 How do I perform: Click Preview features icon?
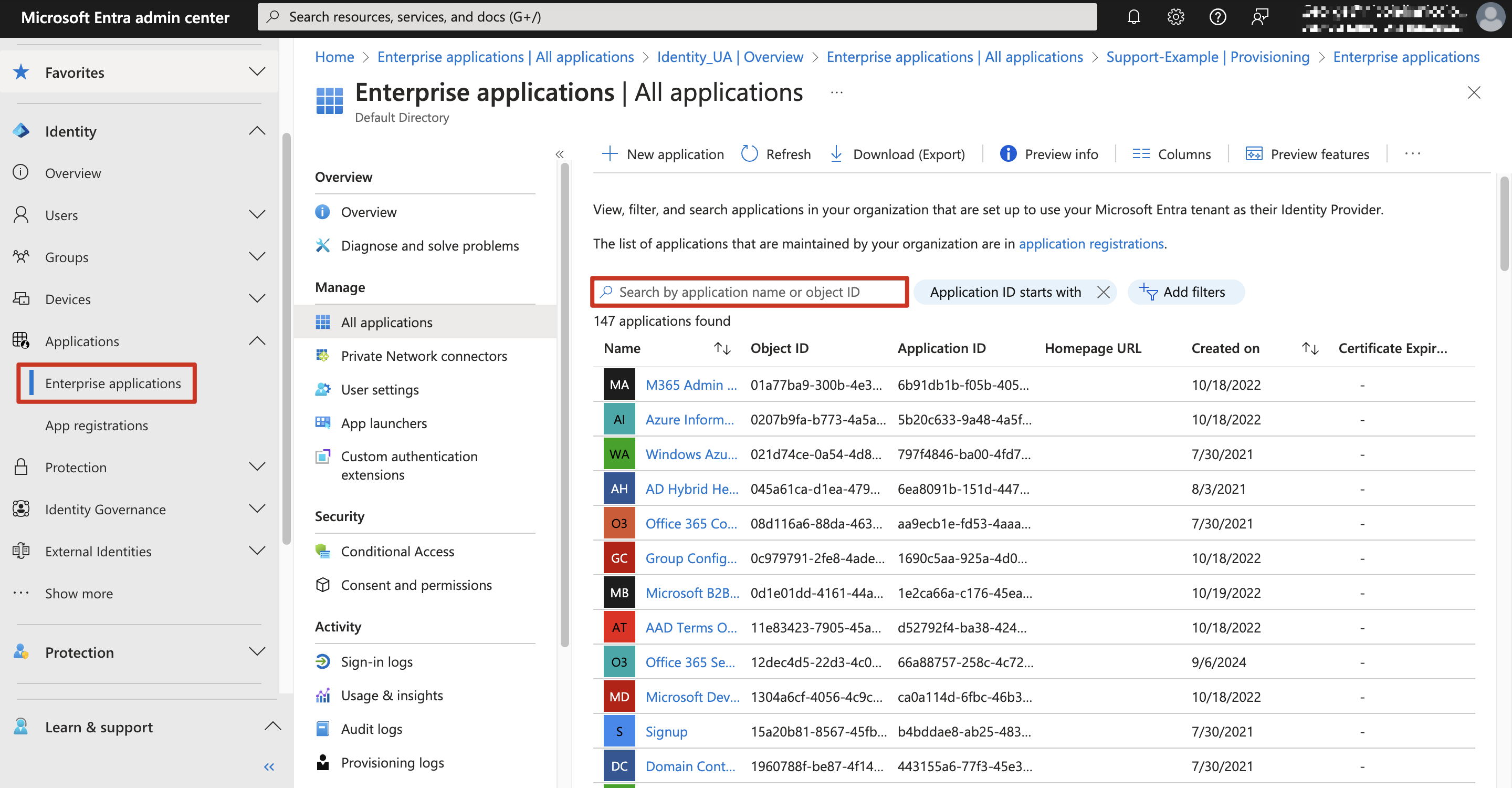click(x=1254, y=154)
